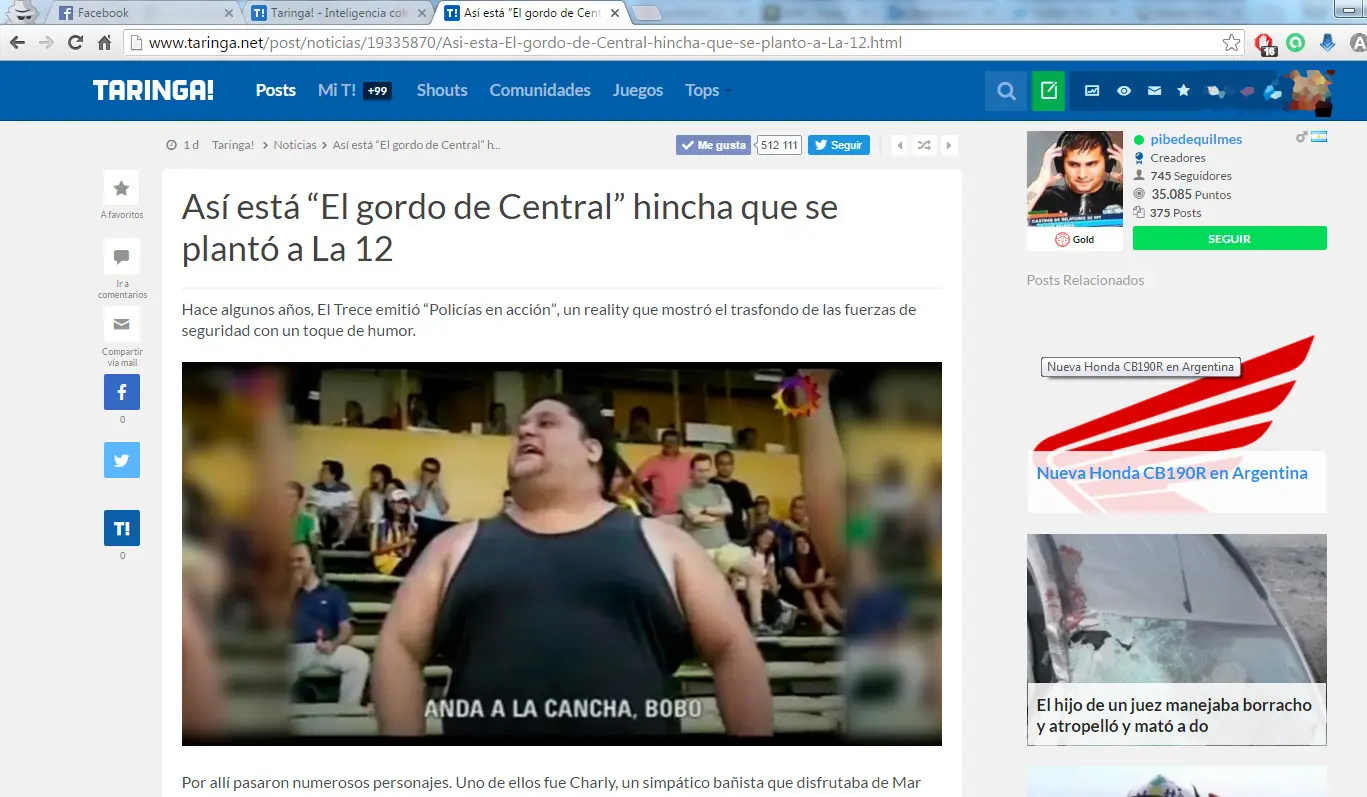The height and width of the screenshot is (797, 1367).
Task: Click the green SEGUIR button
Action: tap(1230, 239)
